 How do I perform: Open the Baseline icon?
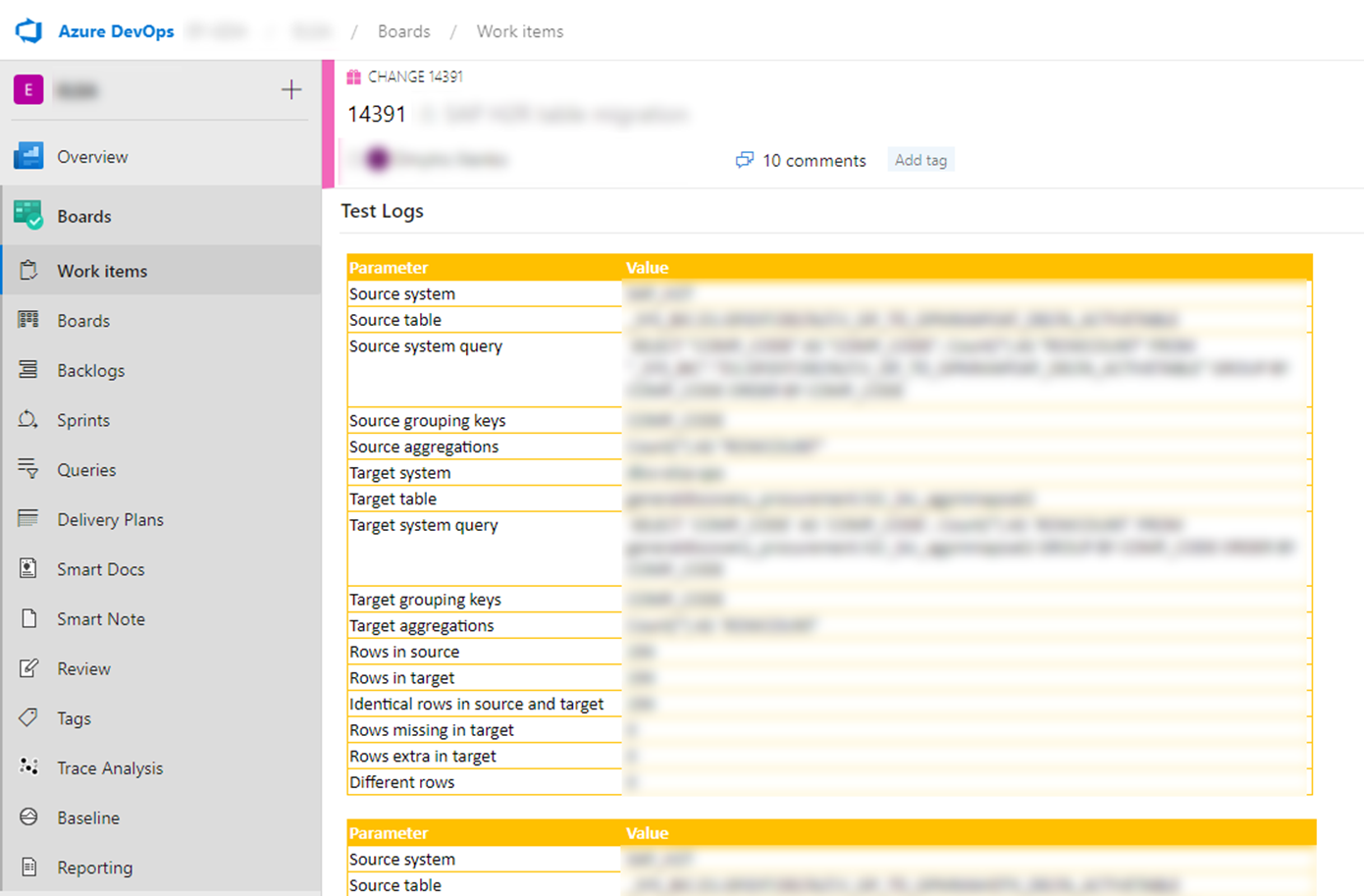(x=28, y=817)
